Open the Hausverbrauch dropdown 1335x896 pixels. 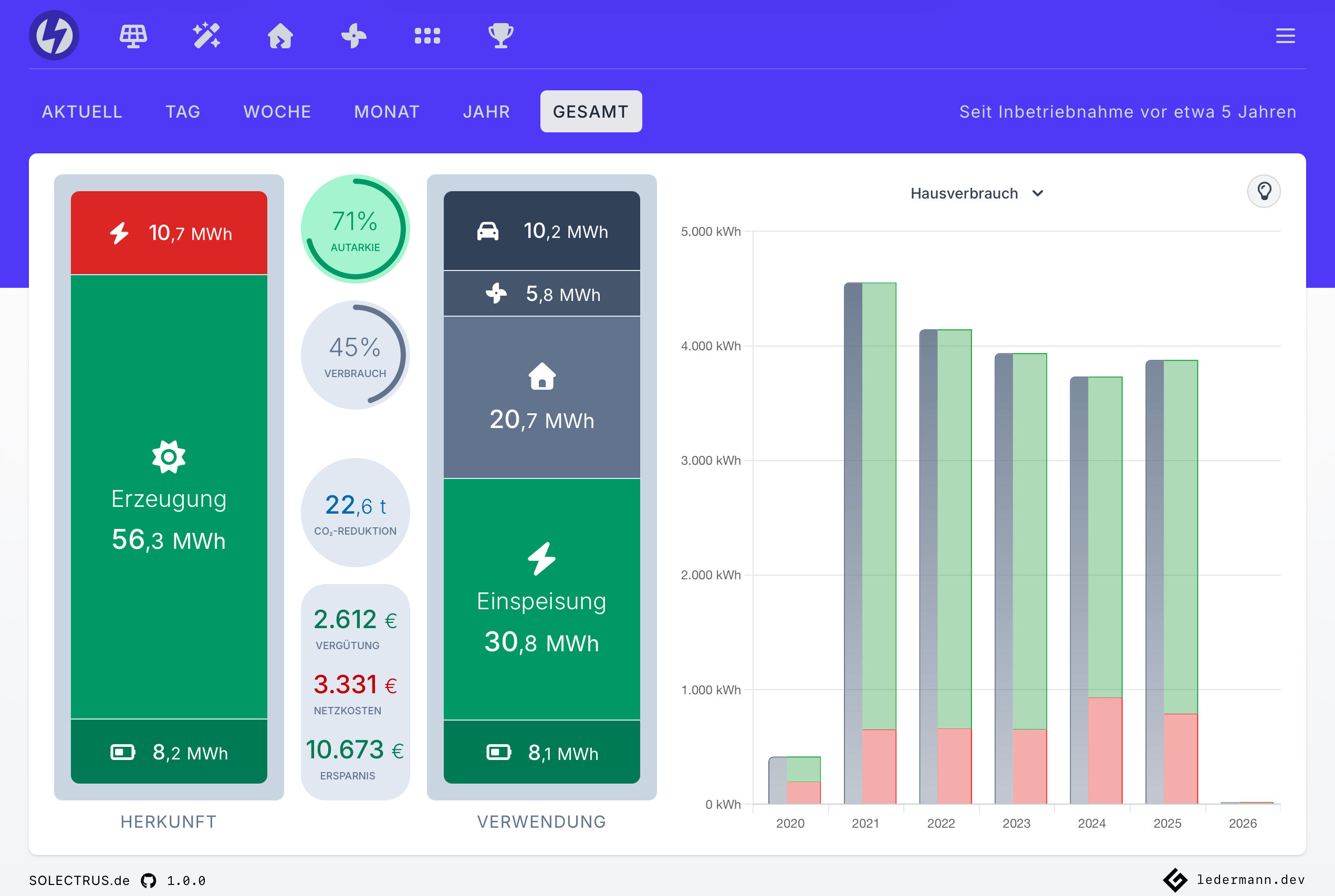tap(978, 193)
